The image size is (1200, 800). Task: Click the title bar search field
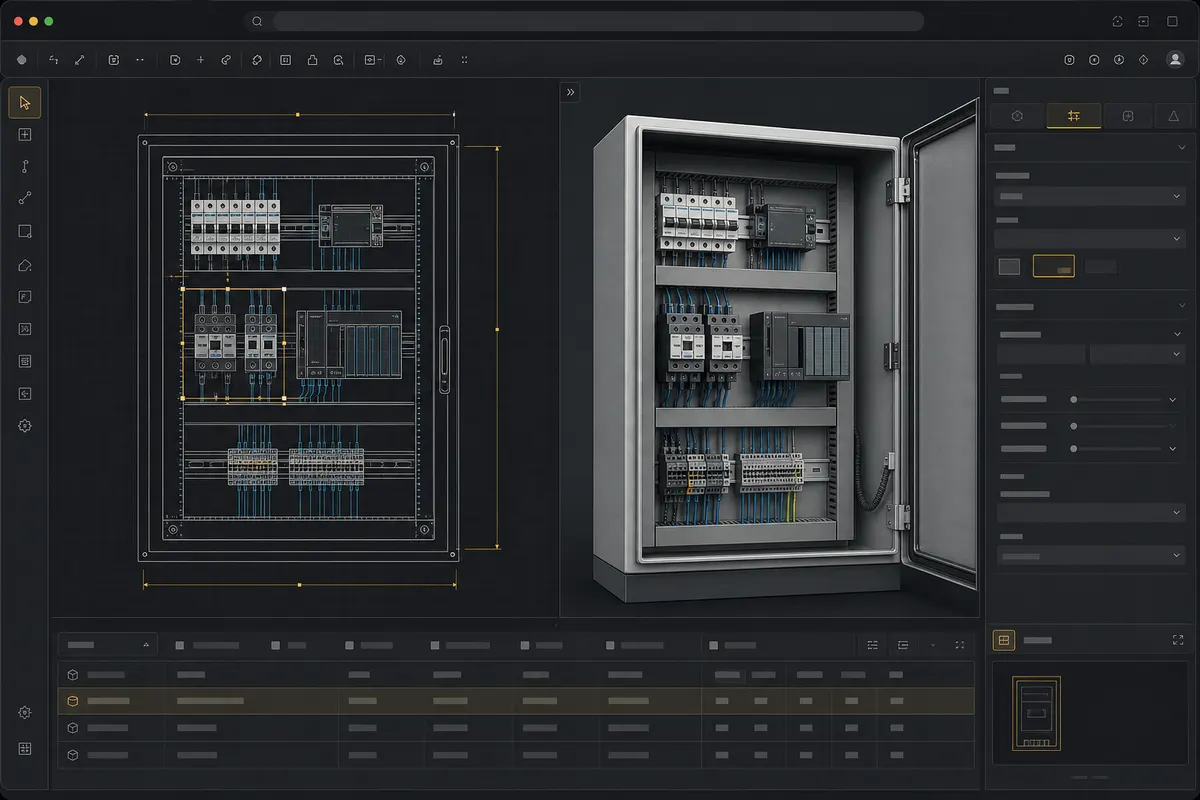coord(598,21)
